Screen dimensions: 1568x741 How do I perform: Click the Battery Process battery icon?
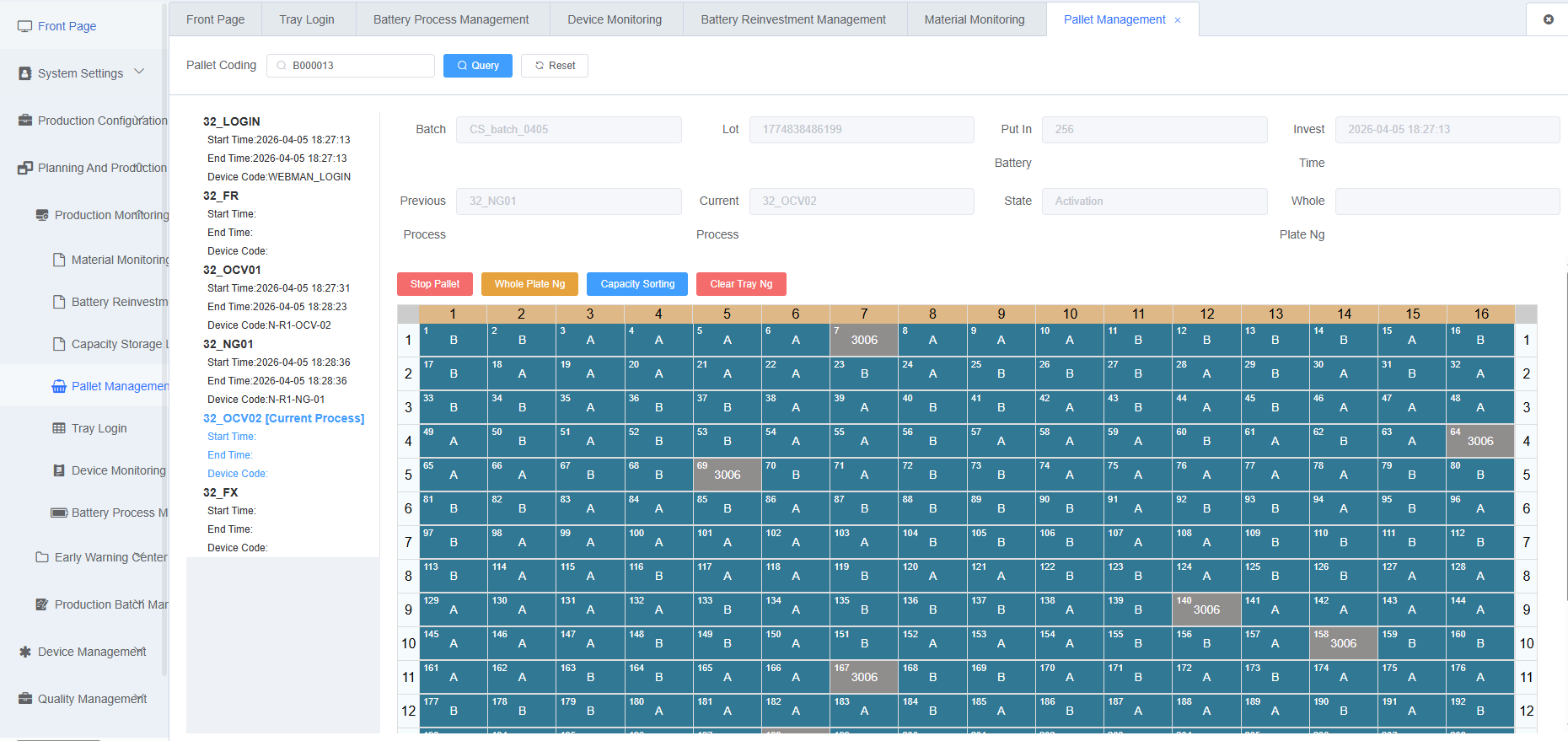pyautogui.click(x=59, y=513)
